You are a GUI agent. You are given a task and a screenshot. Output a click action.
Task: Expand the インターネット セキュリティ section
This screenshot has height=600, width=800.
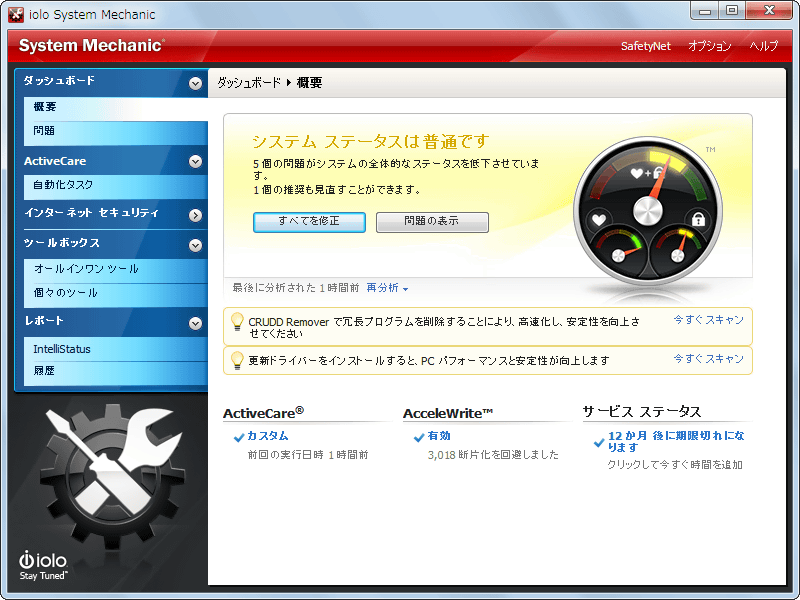click(195, 215)
